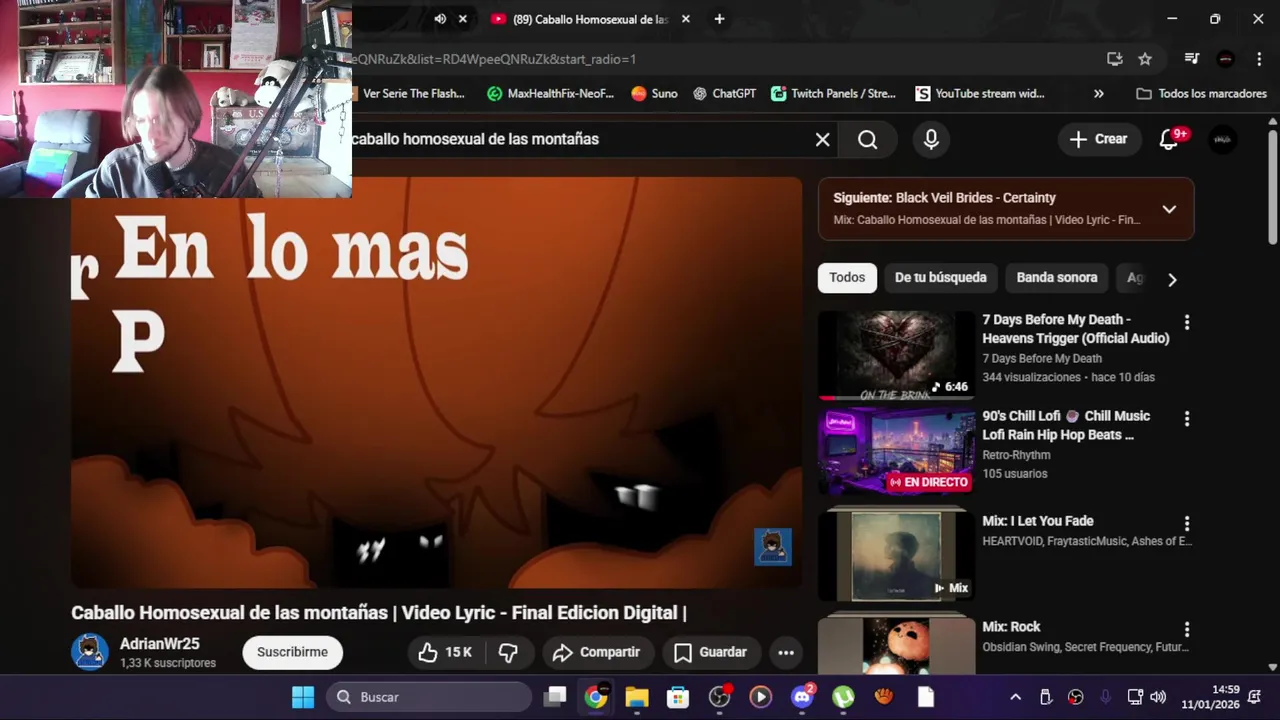Click the Guardar save button
Screen dimensions: 1280x720
710,652
